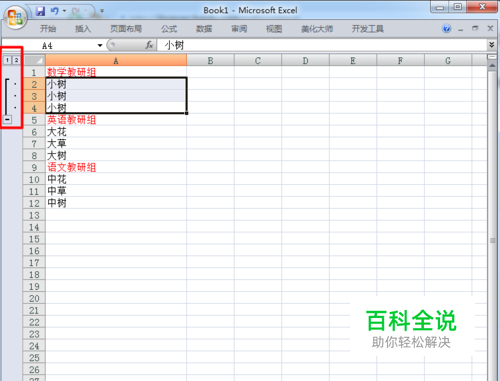Select column C header
The width and height of the screenshot is (500, 381).
(258, 61)
